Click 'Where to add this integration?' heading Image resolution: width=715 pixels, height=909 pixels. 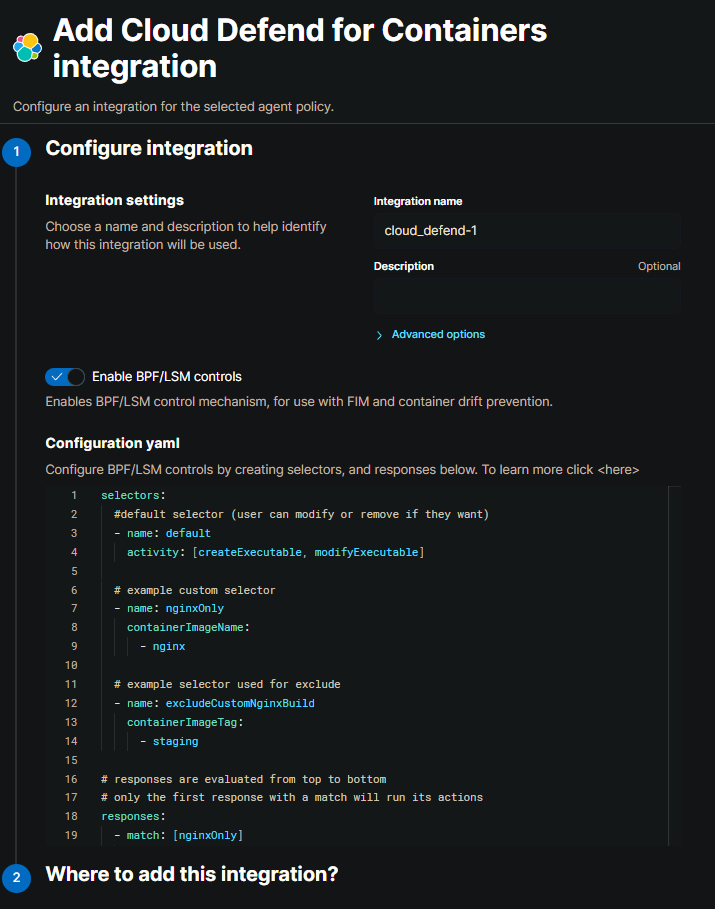tap(192, 875)
